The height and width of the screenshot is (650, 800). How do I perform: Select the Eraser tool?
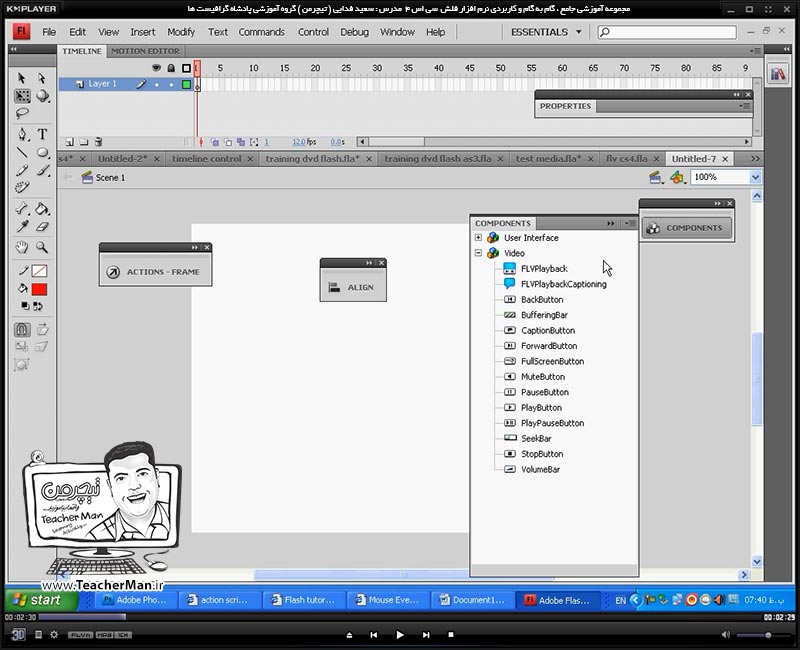pyautogui.click(x=43, y=227)
